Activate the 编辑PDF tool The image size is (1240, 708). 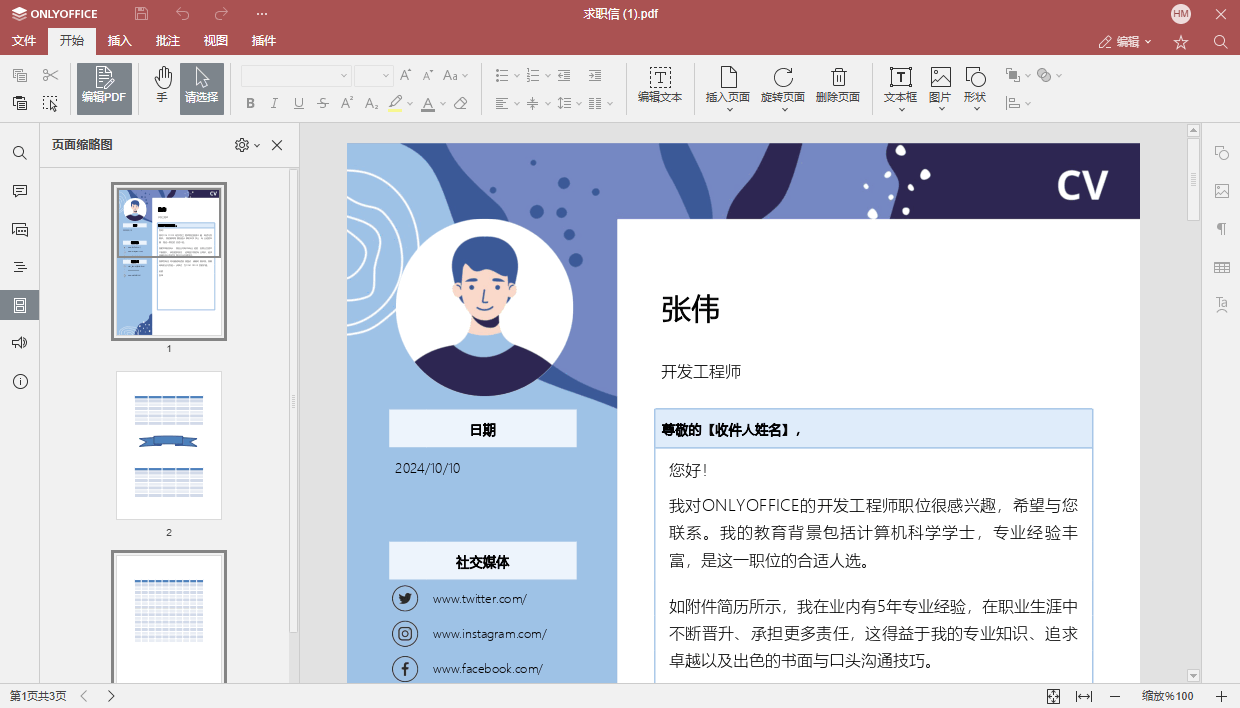[x=103, y=87]
